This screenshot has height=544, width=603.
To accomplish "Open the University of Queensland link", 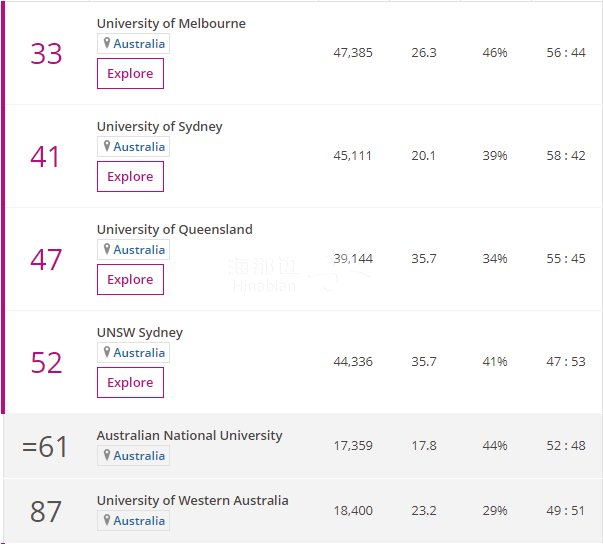I will coord(175,230).
